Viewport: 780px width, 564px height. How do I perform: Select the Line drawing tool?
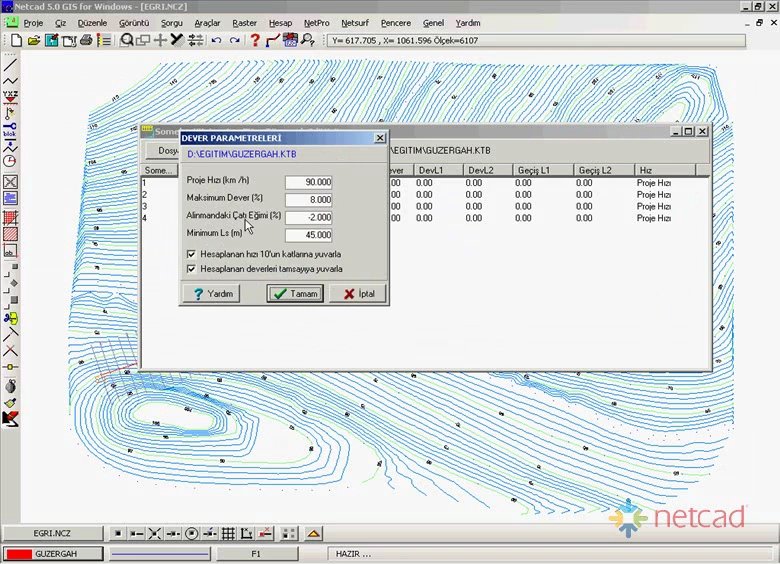coord(10,65)
